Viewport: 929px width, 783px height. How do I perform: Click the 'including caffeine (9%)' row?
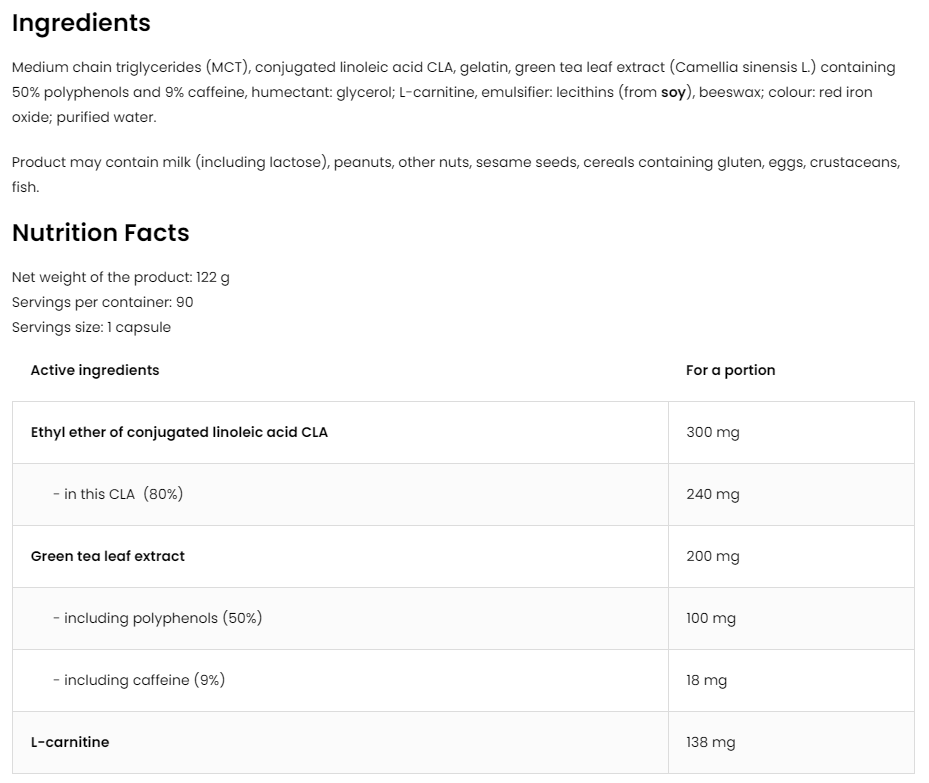tap(139, 680)
